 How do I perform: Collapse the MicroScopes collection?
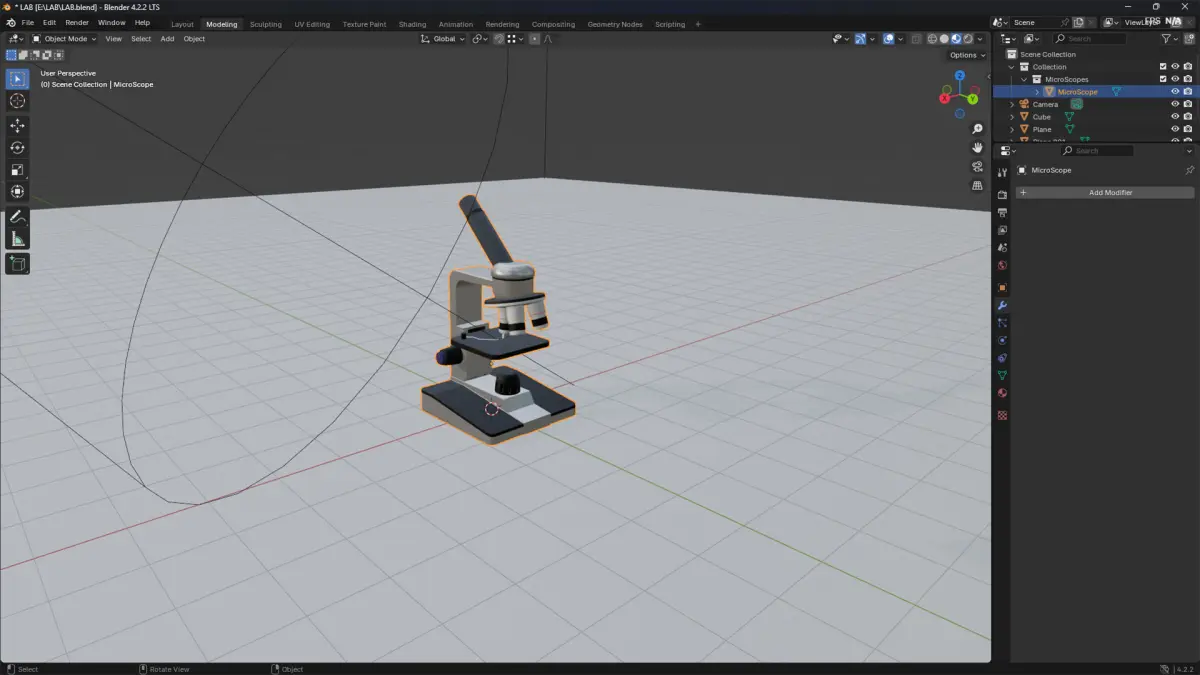pyautogui.click(x=1024, y=79)
